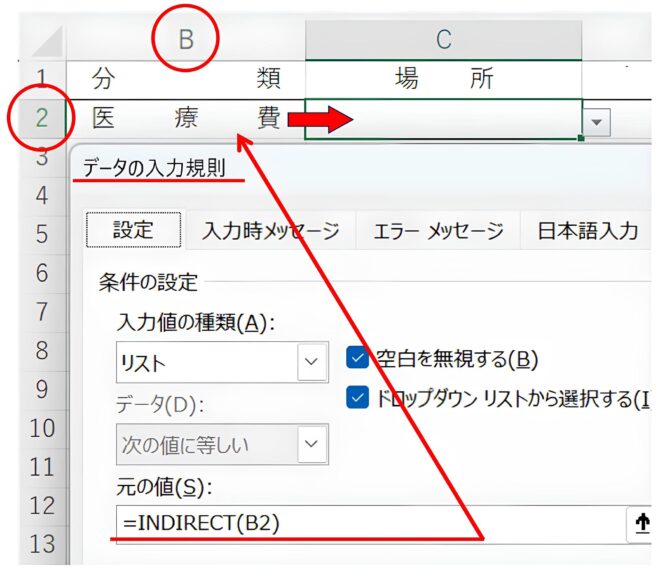Switch to the 入力時メッセージ tab
660x570 pixels.
tap(271, 231)
